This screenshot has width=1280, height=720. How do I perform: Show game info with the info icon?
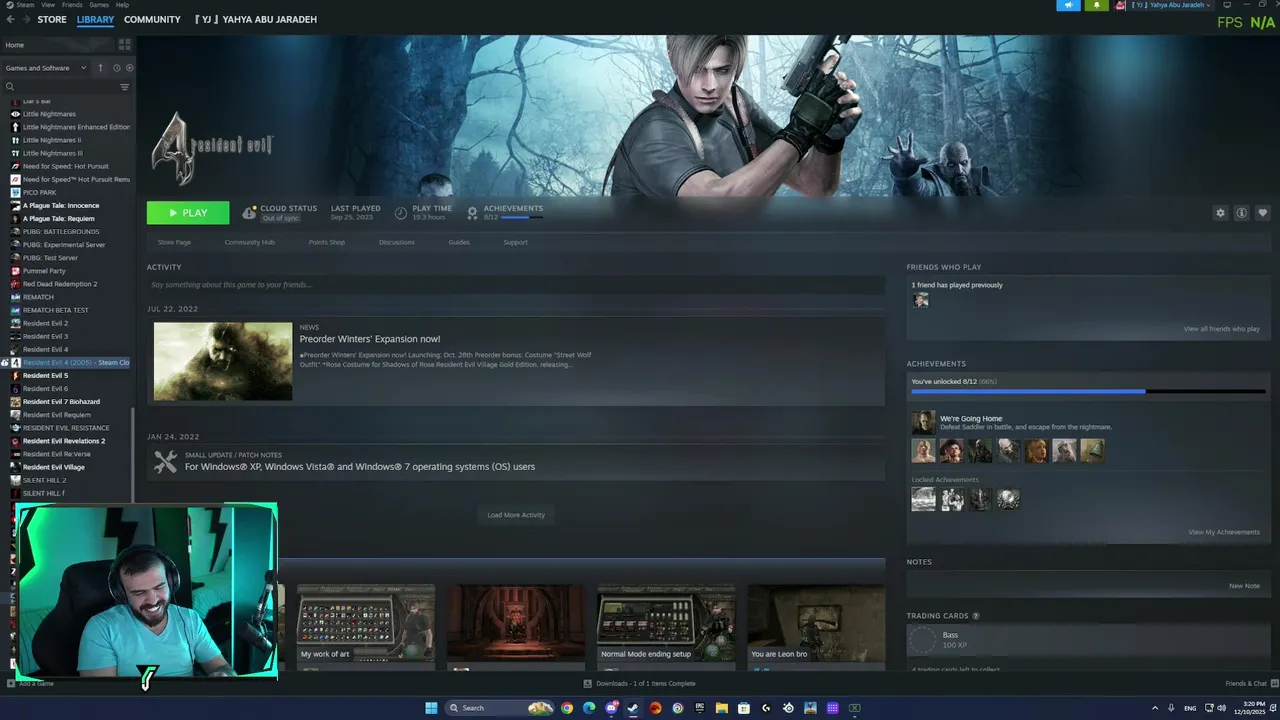click(1241, 213)
